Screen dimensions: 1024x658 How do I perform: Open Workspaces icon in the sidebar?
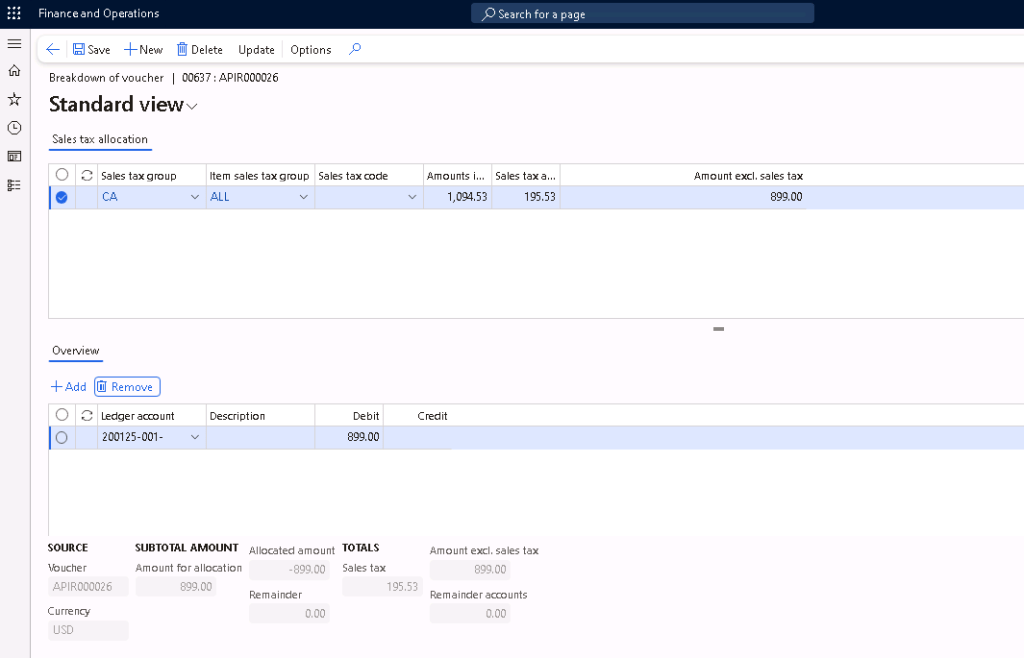coord(14,156)
